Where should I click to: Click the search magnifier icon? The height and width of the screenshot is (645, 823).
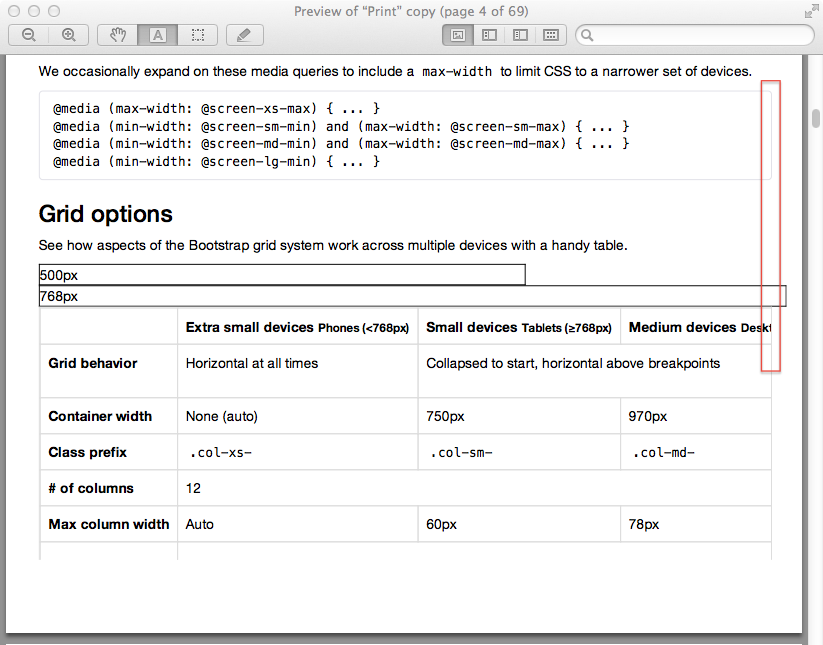[587, 35]
